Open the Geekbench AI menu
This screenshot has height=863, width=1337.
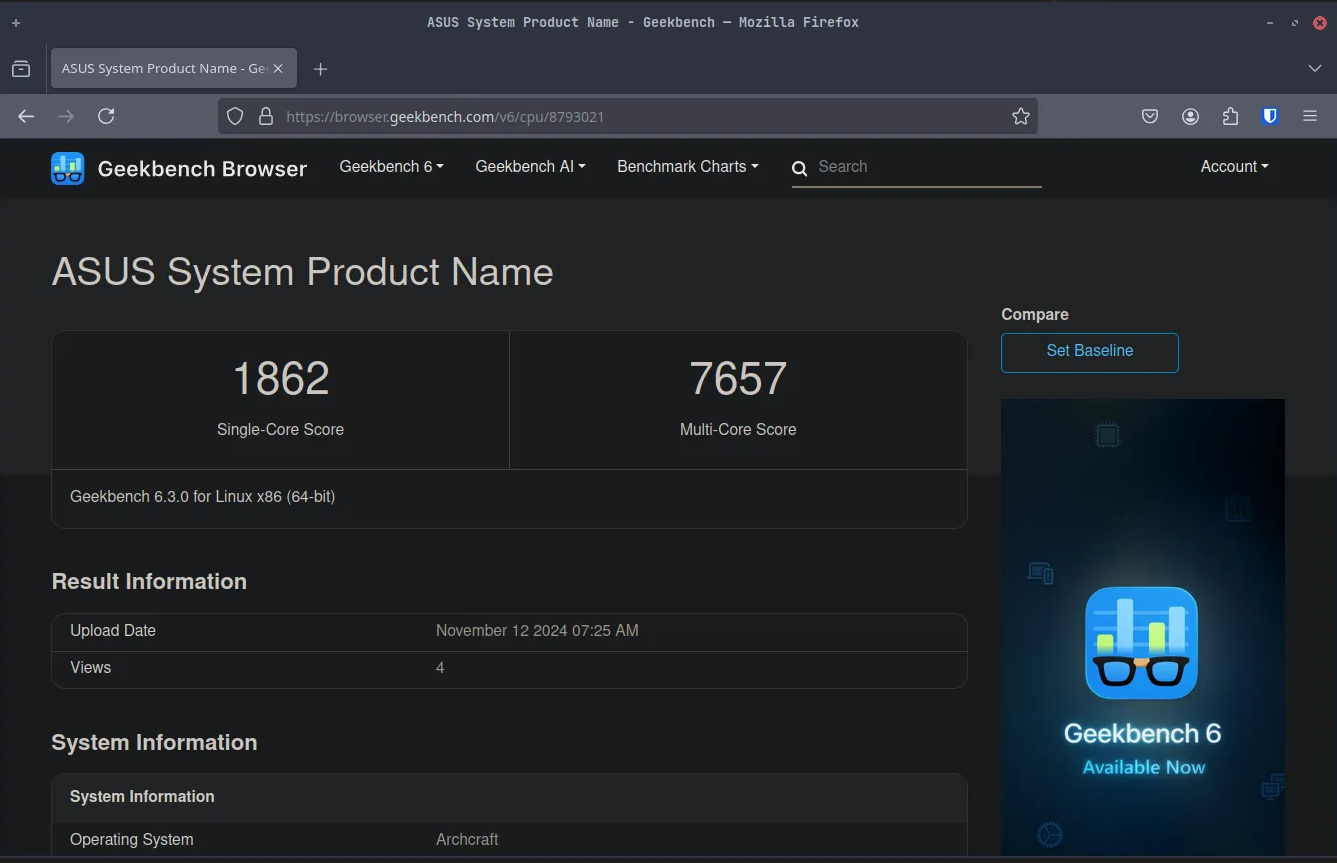click(x=530, y=167)
